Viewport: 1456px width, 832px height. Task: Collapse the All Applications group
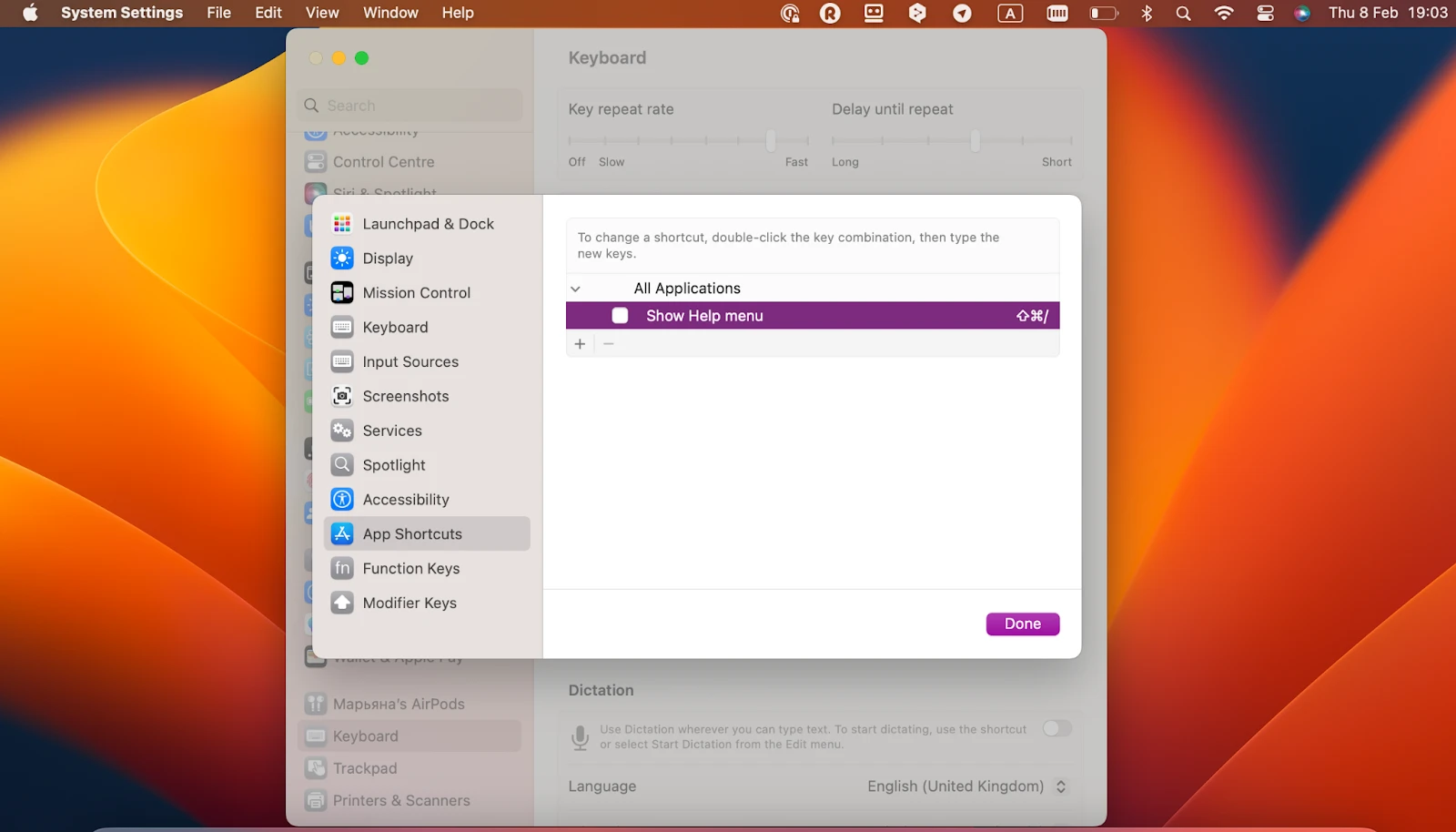click(x=576, y=288)
